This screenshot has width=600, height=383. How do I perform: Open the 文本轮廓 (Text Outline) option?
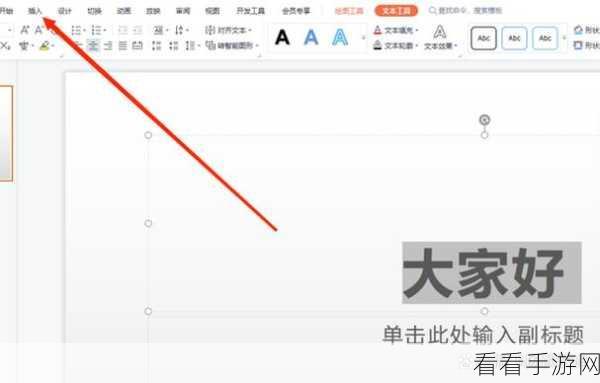pyautogui.click(x=396, y=46)
